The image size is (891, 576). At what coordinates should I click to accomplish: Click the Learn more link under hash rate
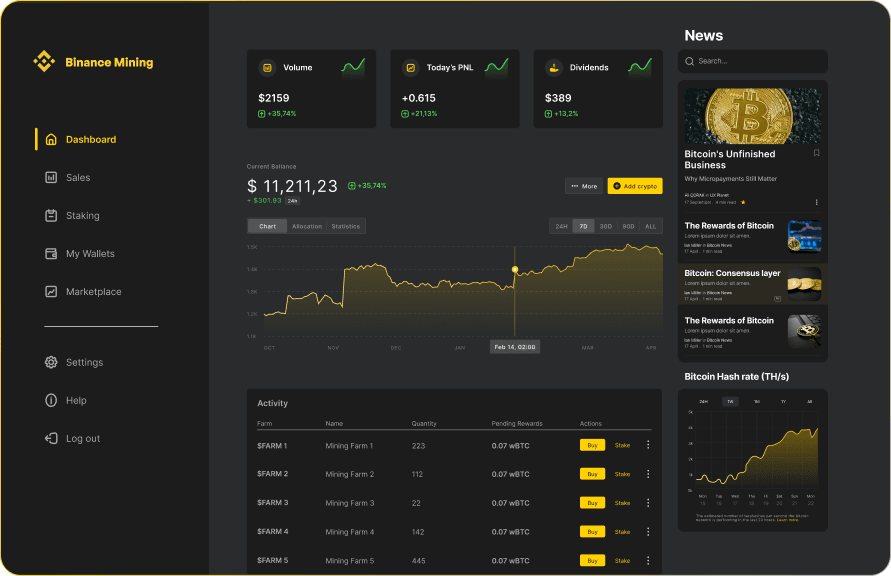pyautogui.click(x=788, y=520)
